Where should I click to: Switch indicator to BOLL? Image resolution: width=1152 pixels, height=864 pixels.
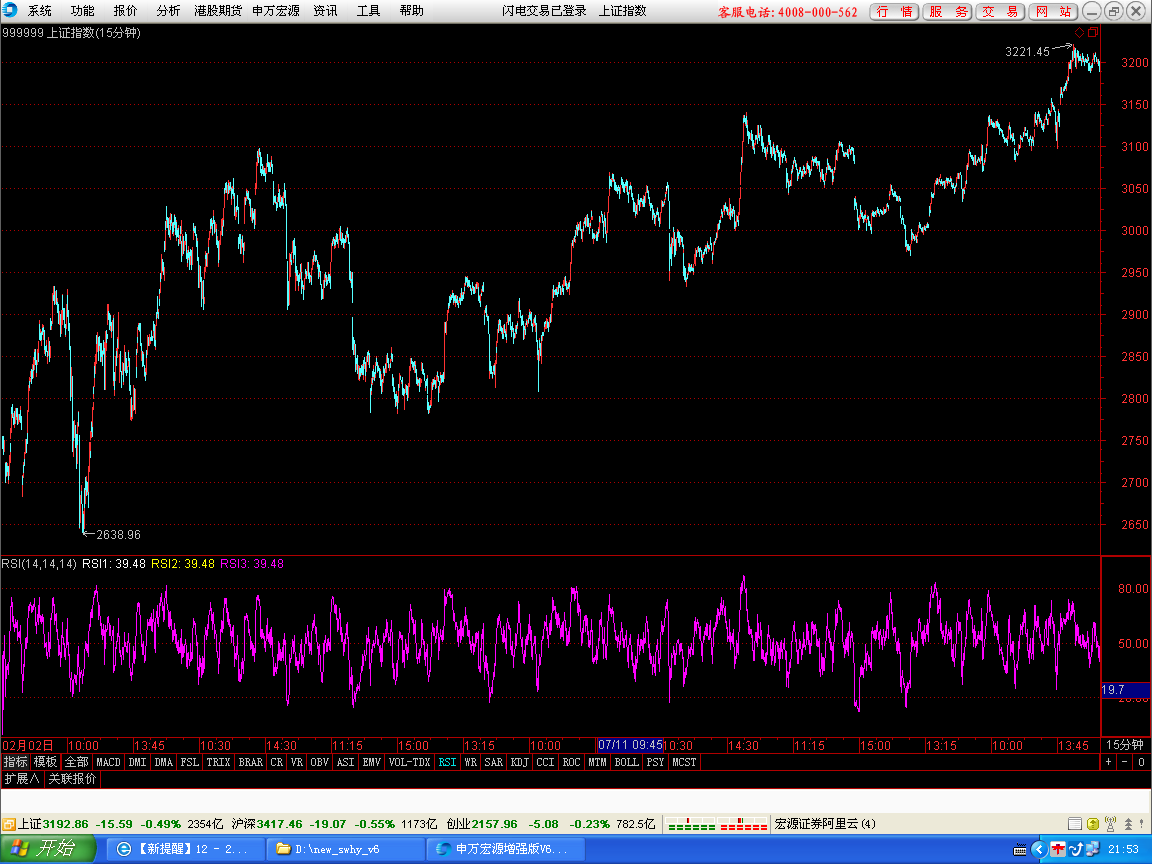(627, 762)
